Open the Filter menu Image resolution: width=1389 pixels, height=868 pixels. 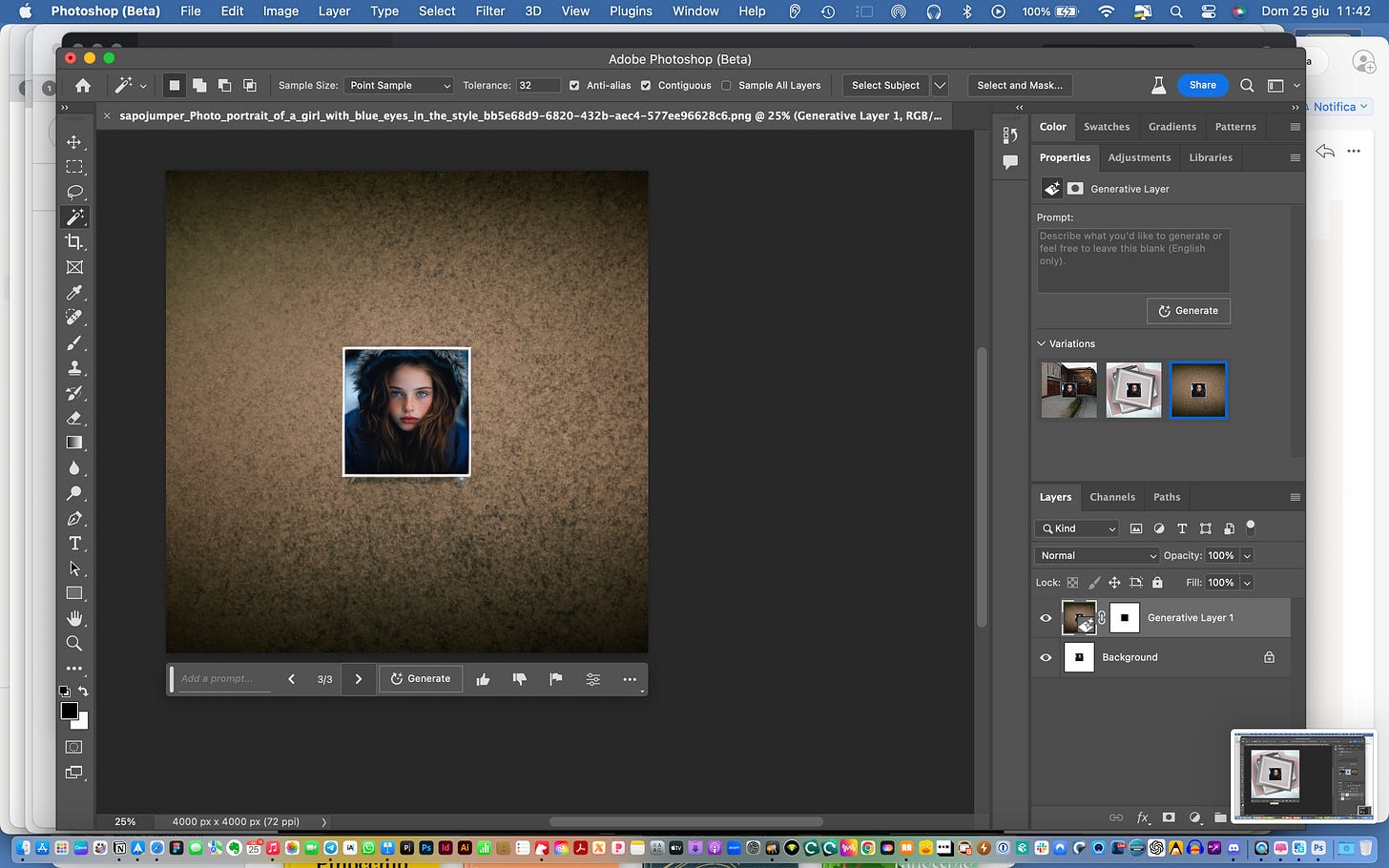(x=489, y=11)
